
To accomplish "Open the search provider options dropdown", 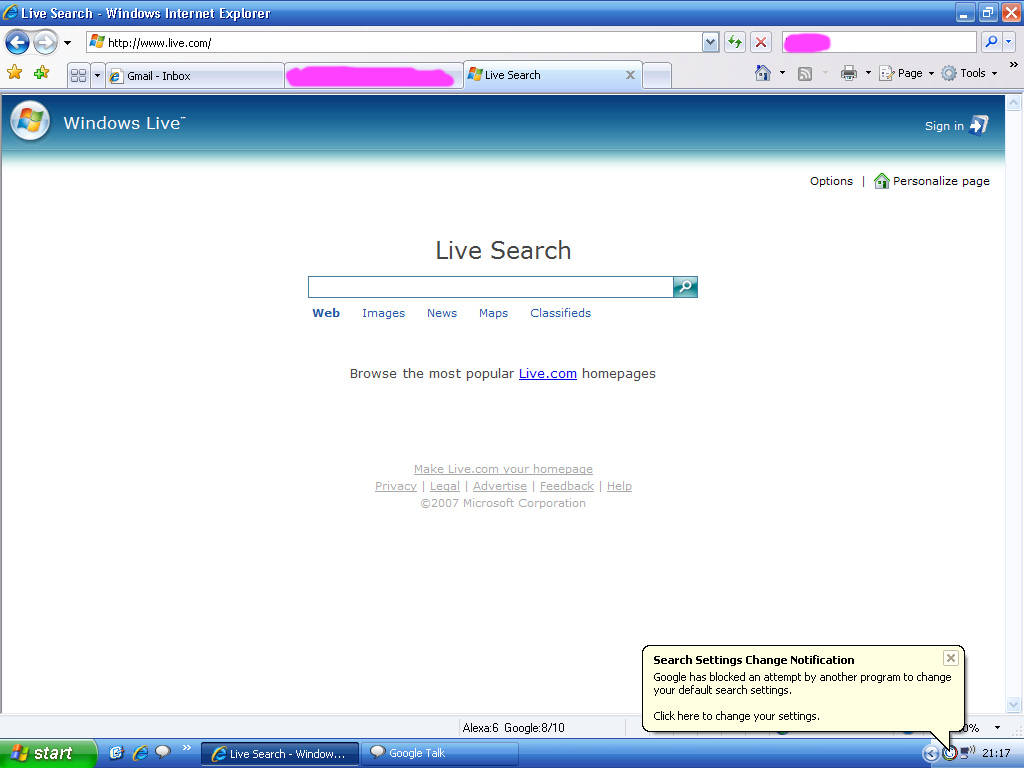I will [x=1008, y=42].
